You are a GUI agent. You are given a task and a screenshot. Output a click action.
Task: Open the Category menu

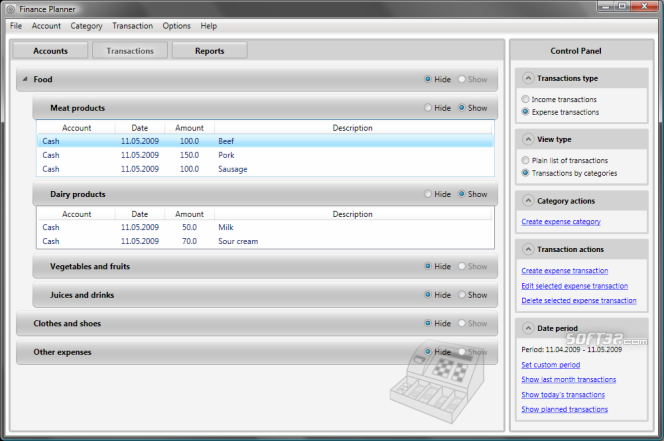[86, 26]
